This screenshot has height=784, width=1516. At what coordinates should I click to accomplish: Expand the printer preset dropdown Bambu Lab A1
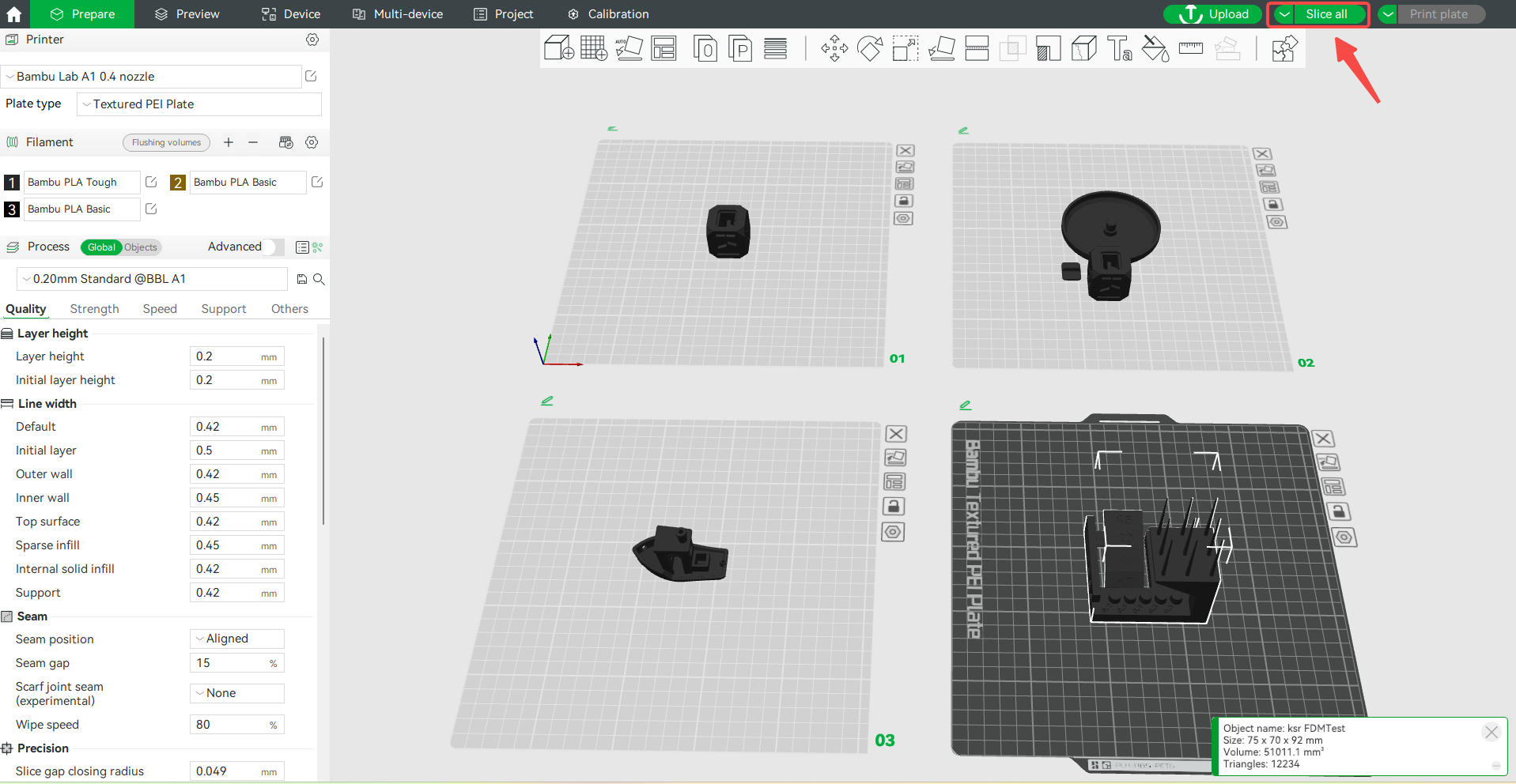tap(152, 77)
